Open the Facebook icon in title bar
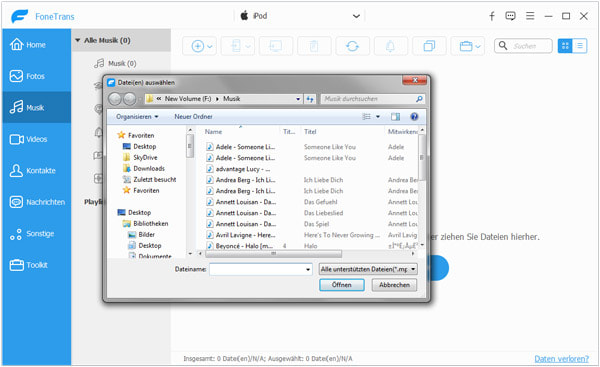 (492, 16)
